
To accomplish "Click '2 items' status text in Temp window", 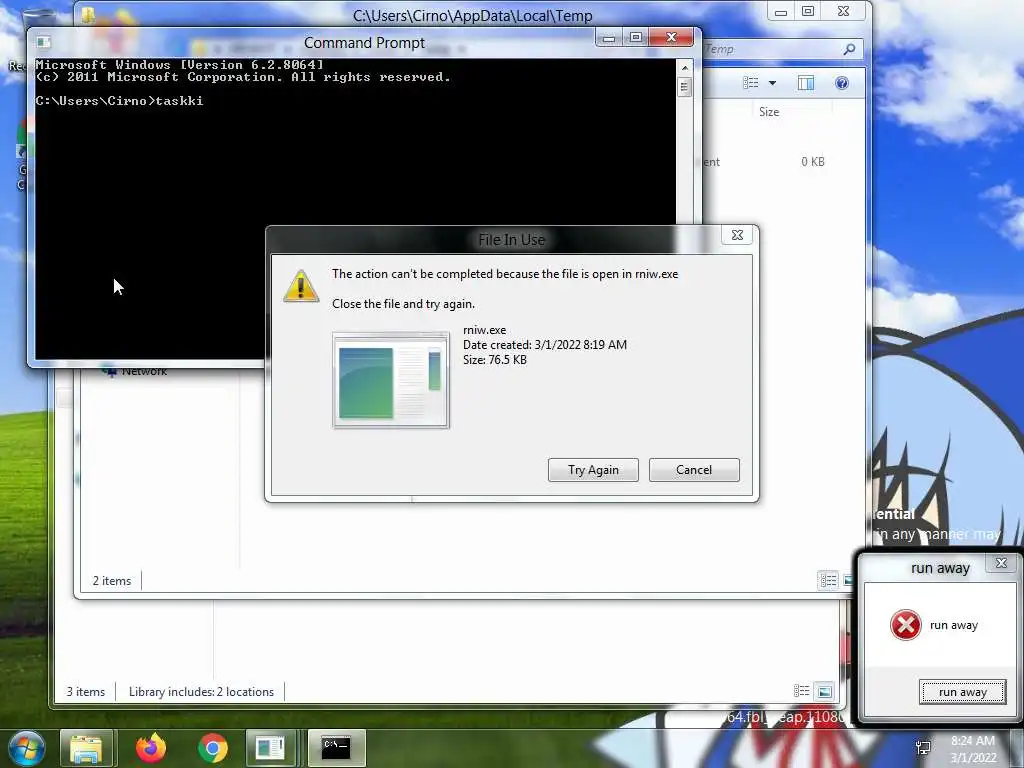I will click(x=112, y=581).
